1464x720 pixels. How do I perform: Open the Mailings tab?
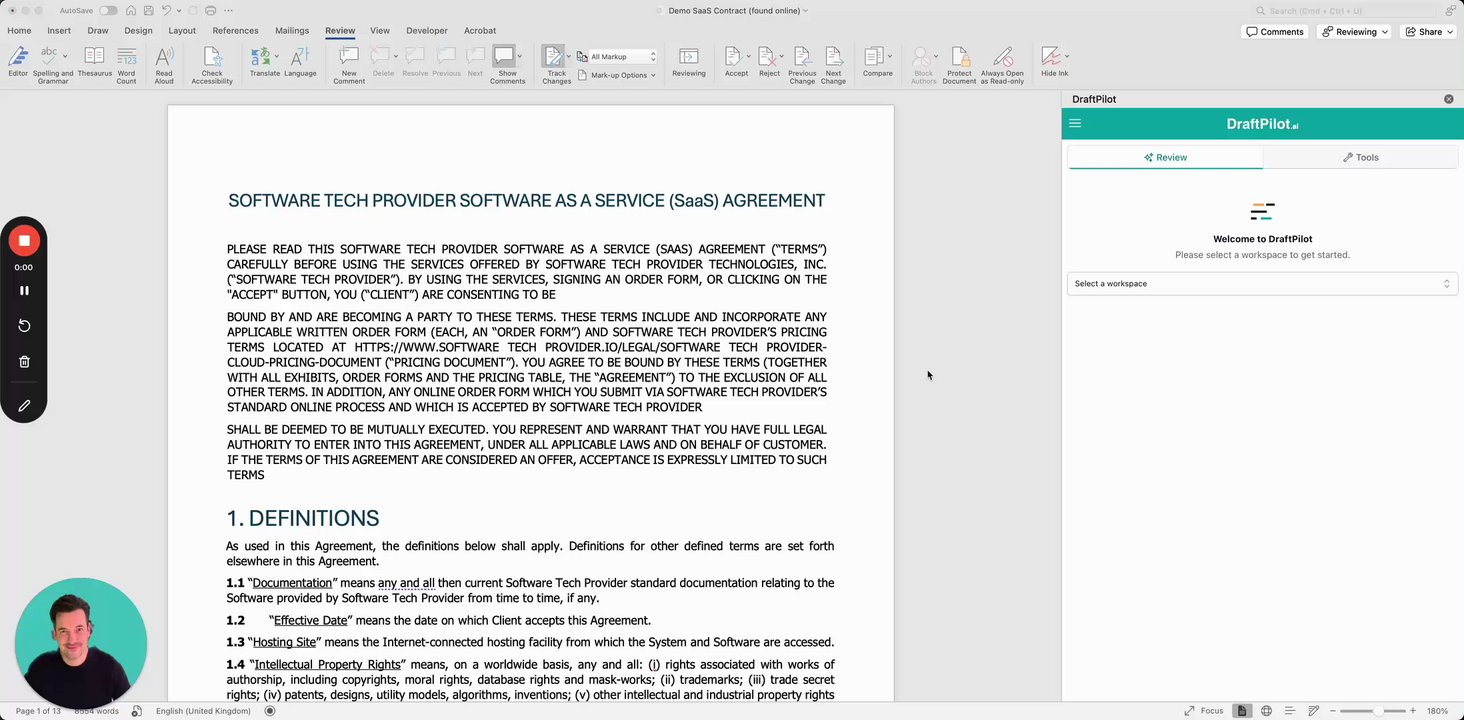click(292, 31)
